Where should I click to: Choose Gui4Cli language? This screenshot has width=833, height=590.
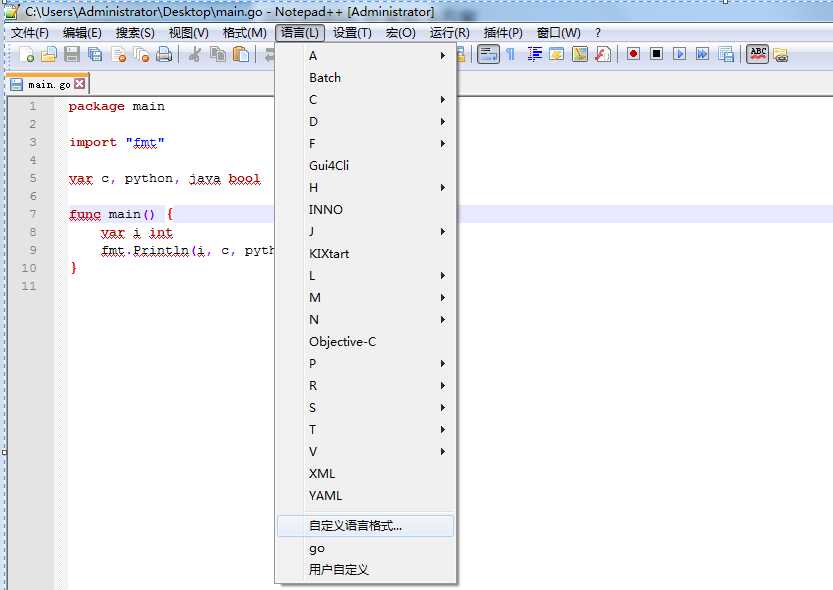pos(366,166)
